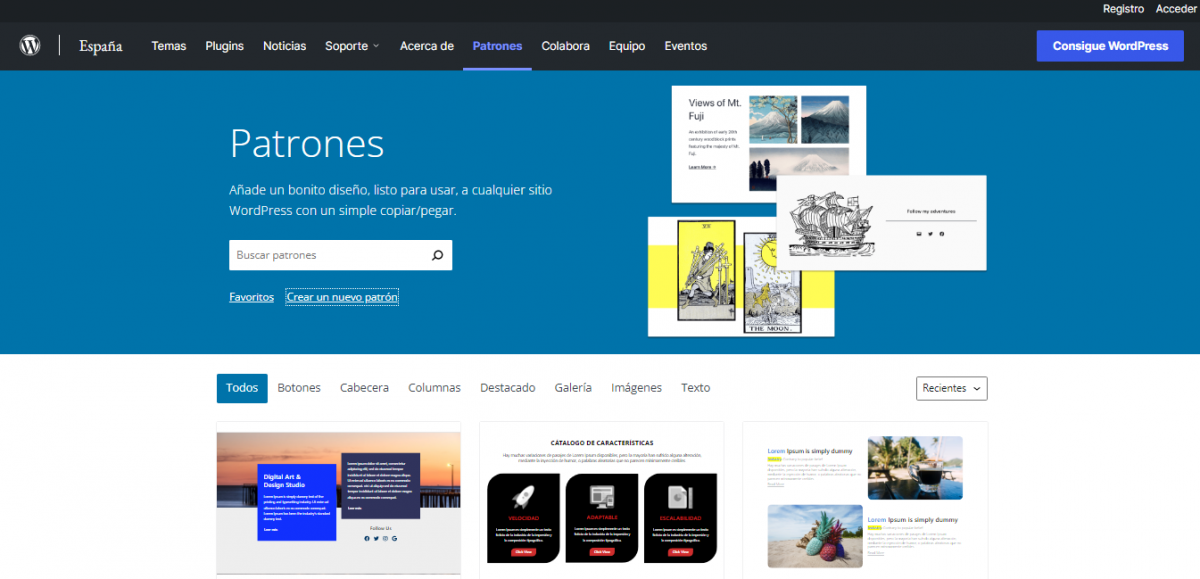1200x579 pixels.
Task: Click the search magnifier icon
Action: click(437, 255)
